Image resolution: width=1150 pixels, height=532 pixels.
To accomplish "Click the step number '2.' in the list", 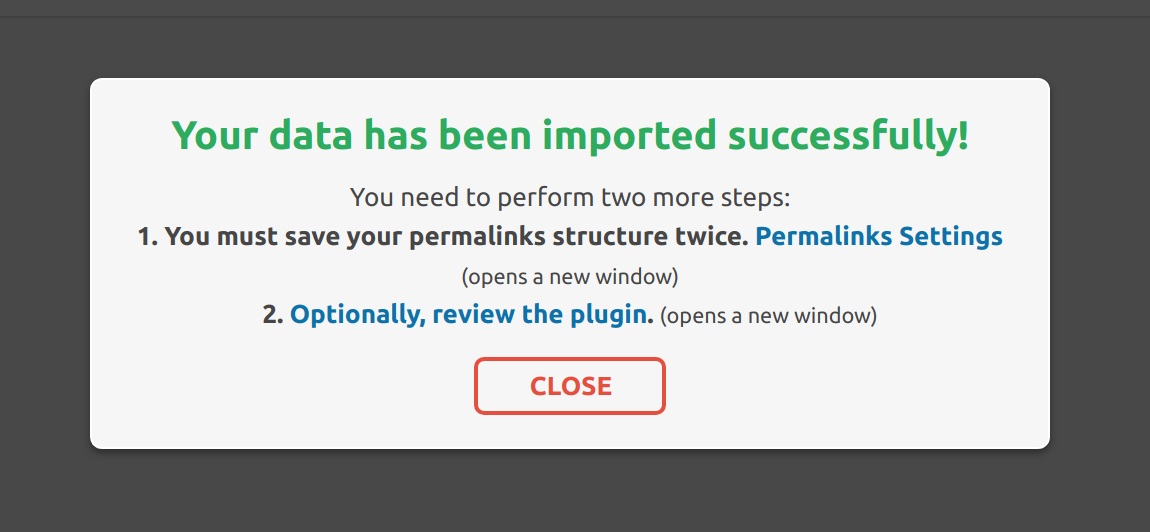I will point(273,315).
